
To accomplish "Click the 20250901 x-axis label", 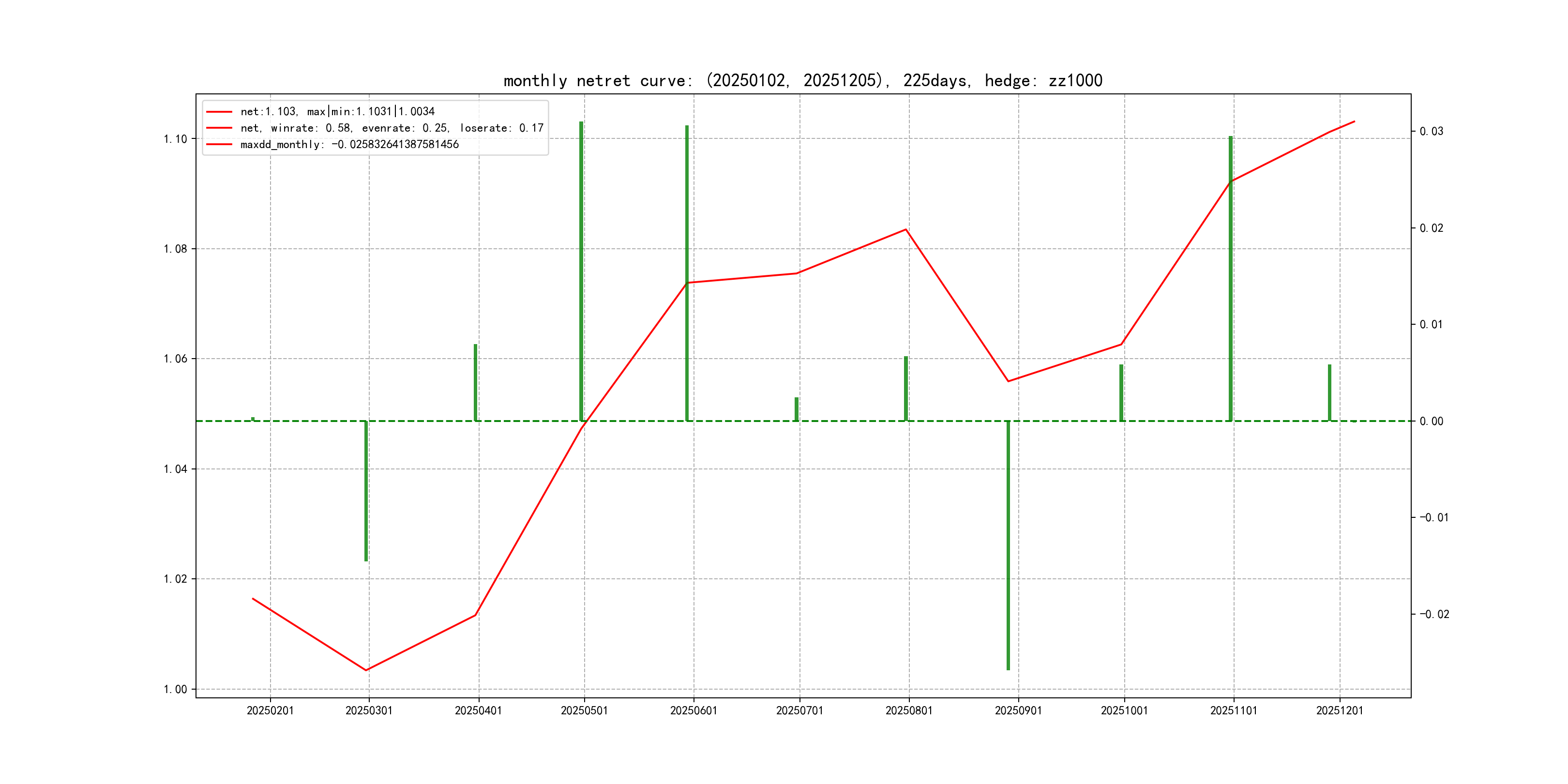I will click(1018, 710).
